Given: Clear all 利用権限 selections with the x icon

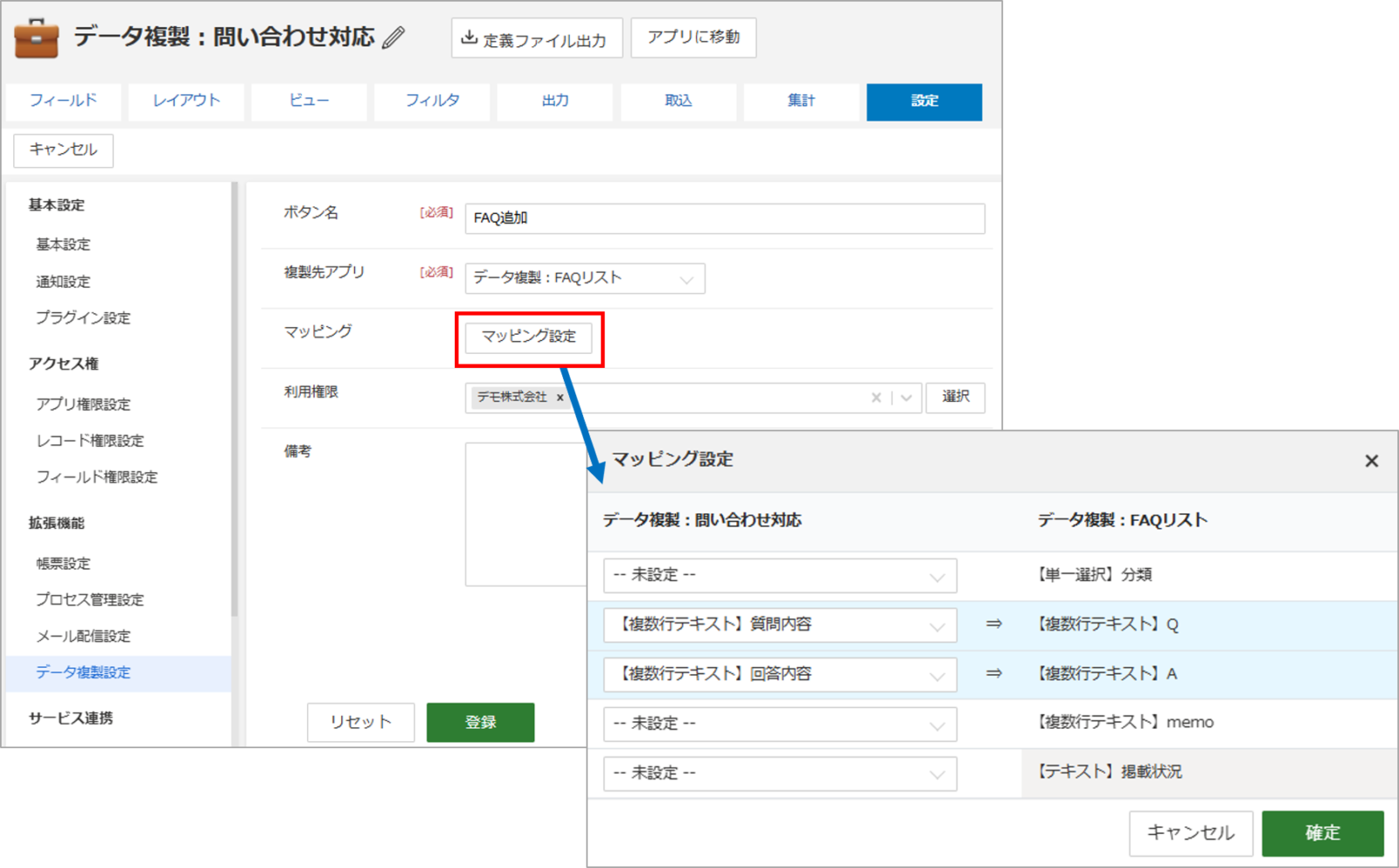Looking at the screenshot, I should click(x=876, y=398).
